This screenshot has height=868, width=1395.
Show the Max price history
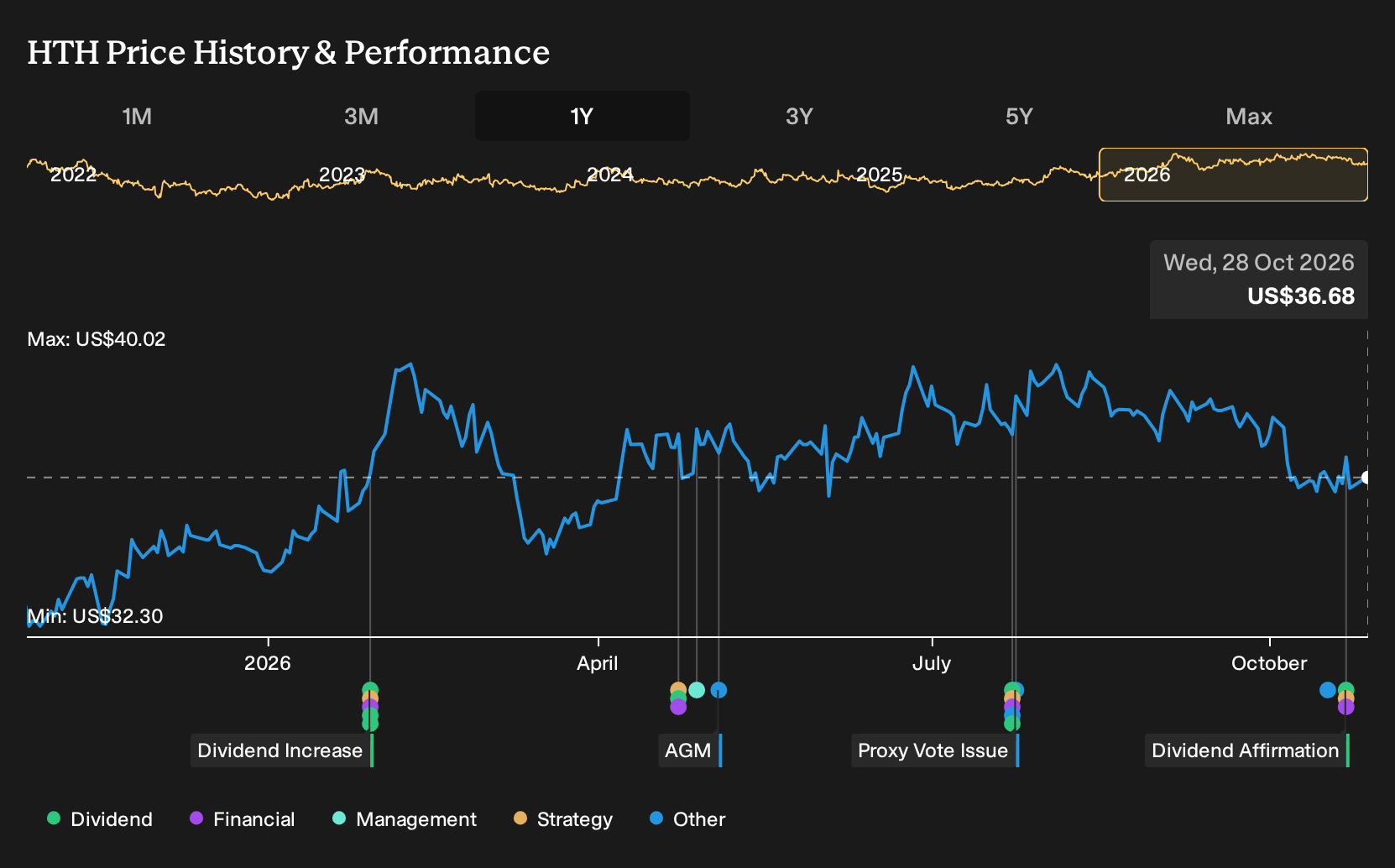(1249, 116)
